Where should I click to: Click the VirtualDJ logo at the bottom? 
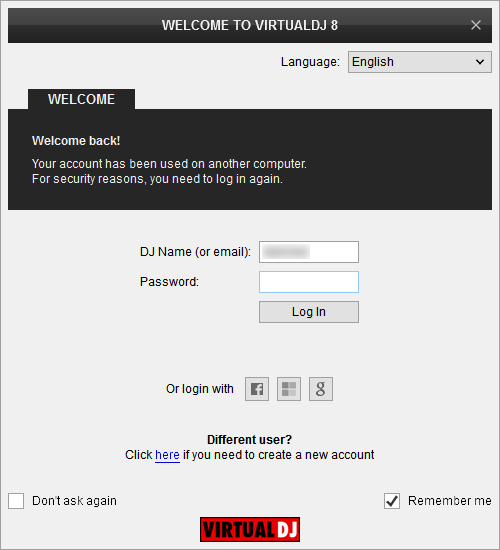pyautogui.click(x=250, y=529)
